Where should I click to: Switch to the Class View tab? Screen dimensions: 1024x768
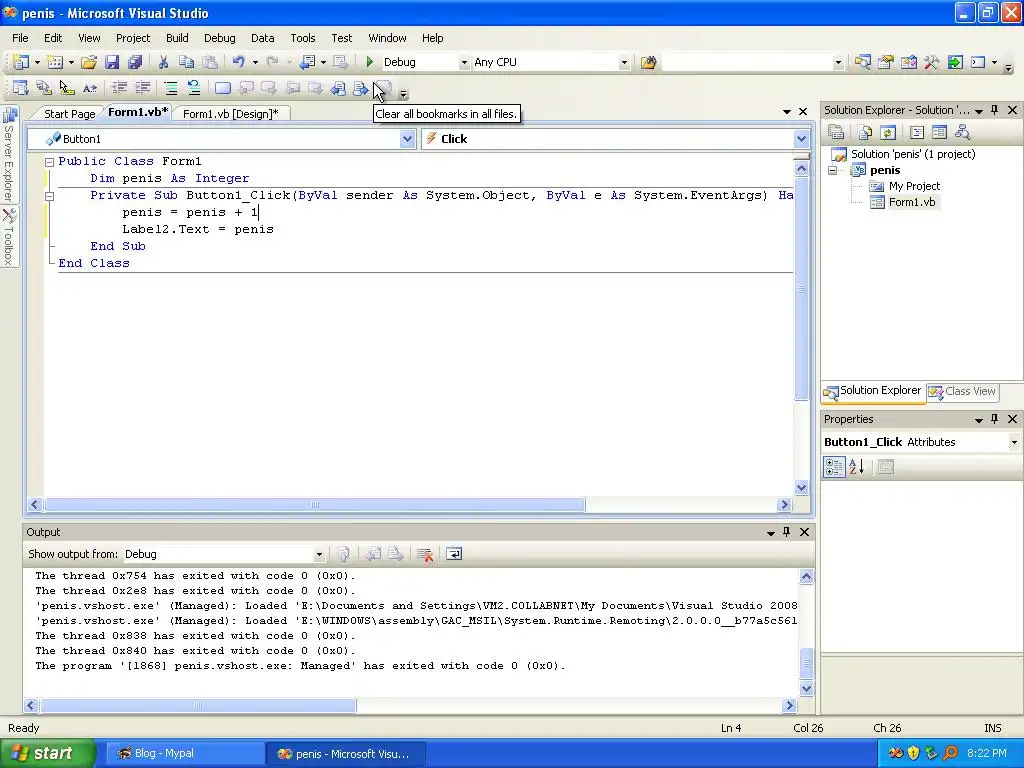pyautogui.click(x=963, y=391)
